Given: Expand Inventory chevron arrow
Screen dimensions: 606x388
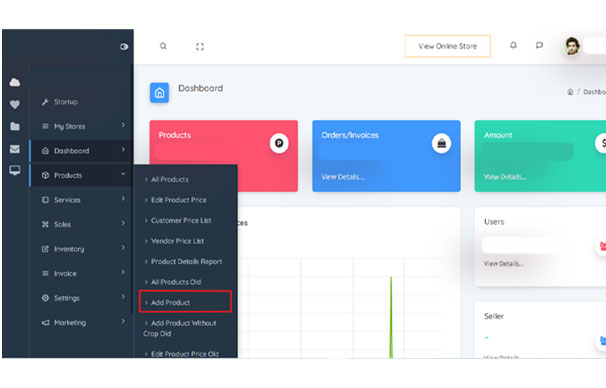Looking at the screenshot, I should click(123, 247).
